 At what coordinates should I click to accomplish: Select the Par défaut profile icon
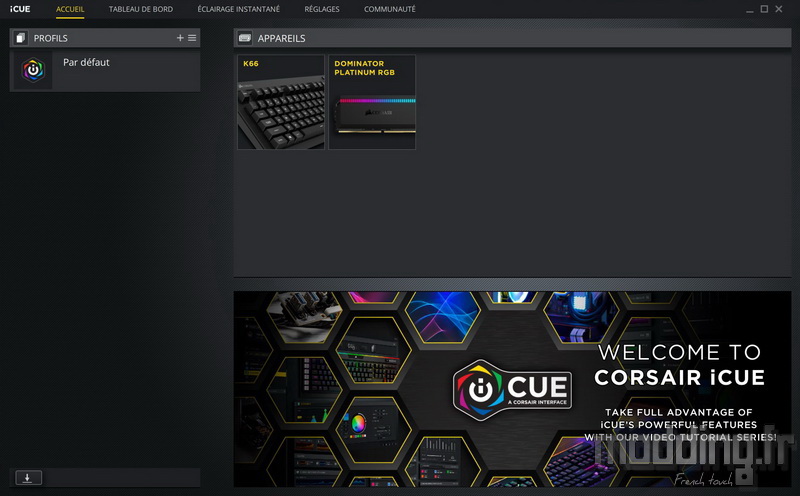click(x=33, y=70)
